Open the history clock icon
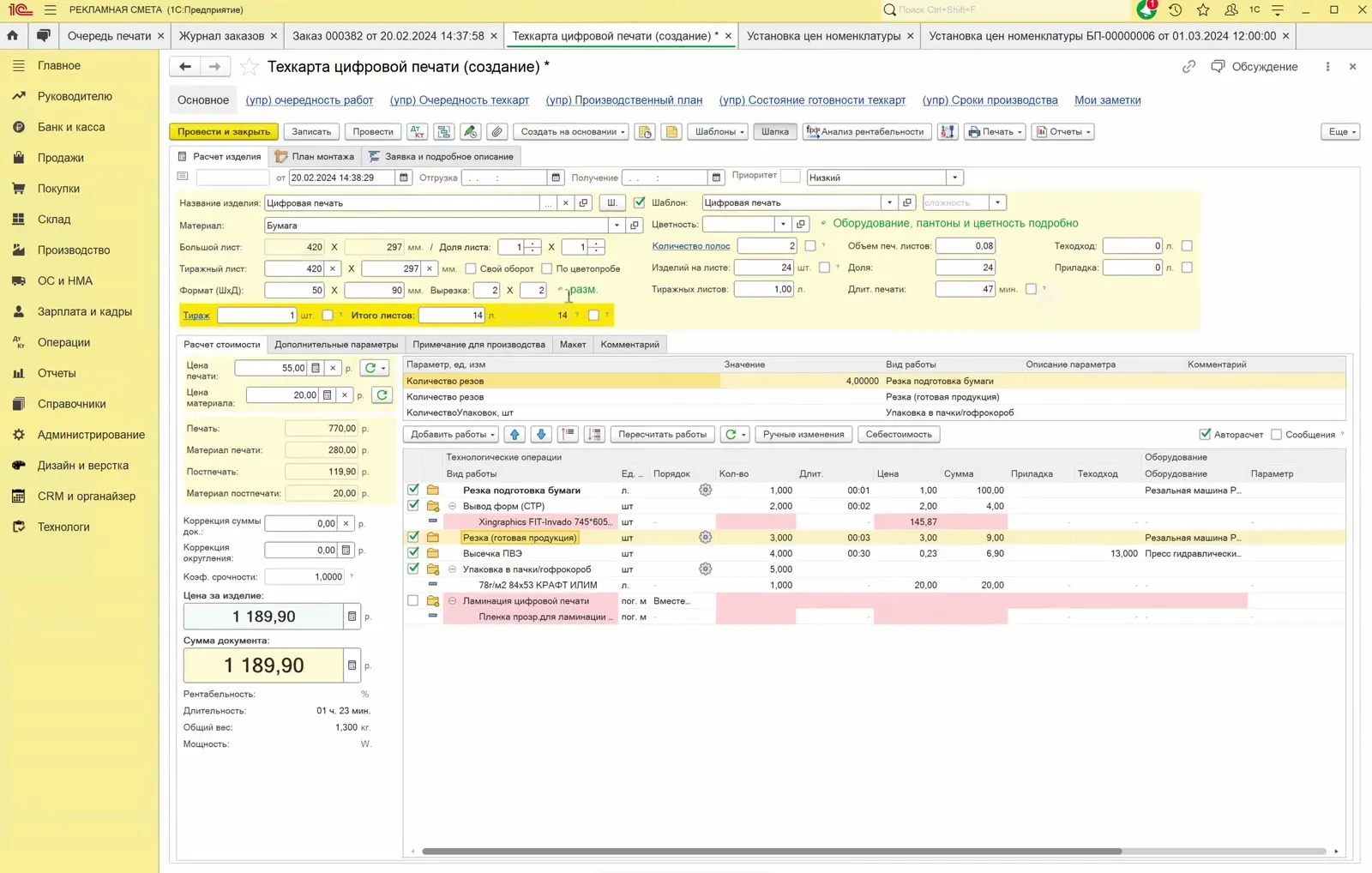 [x=1175, y=10]
